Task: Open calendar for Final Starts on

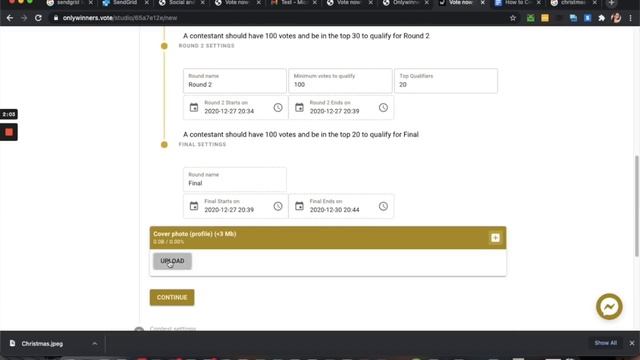Action: (194, 207)
